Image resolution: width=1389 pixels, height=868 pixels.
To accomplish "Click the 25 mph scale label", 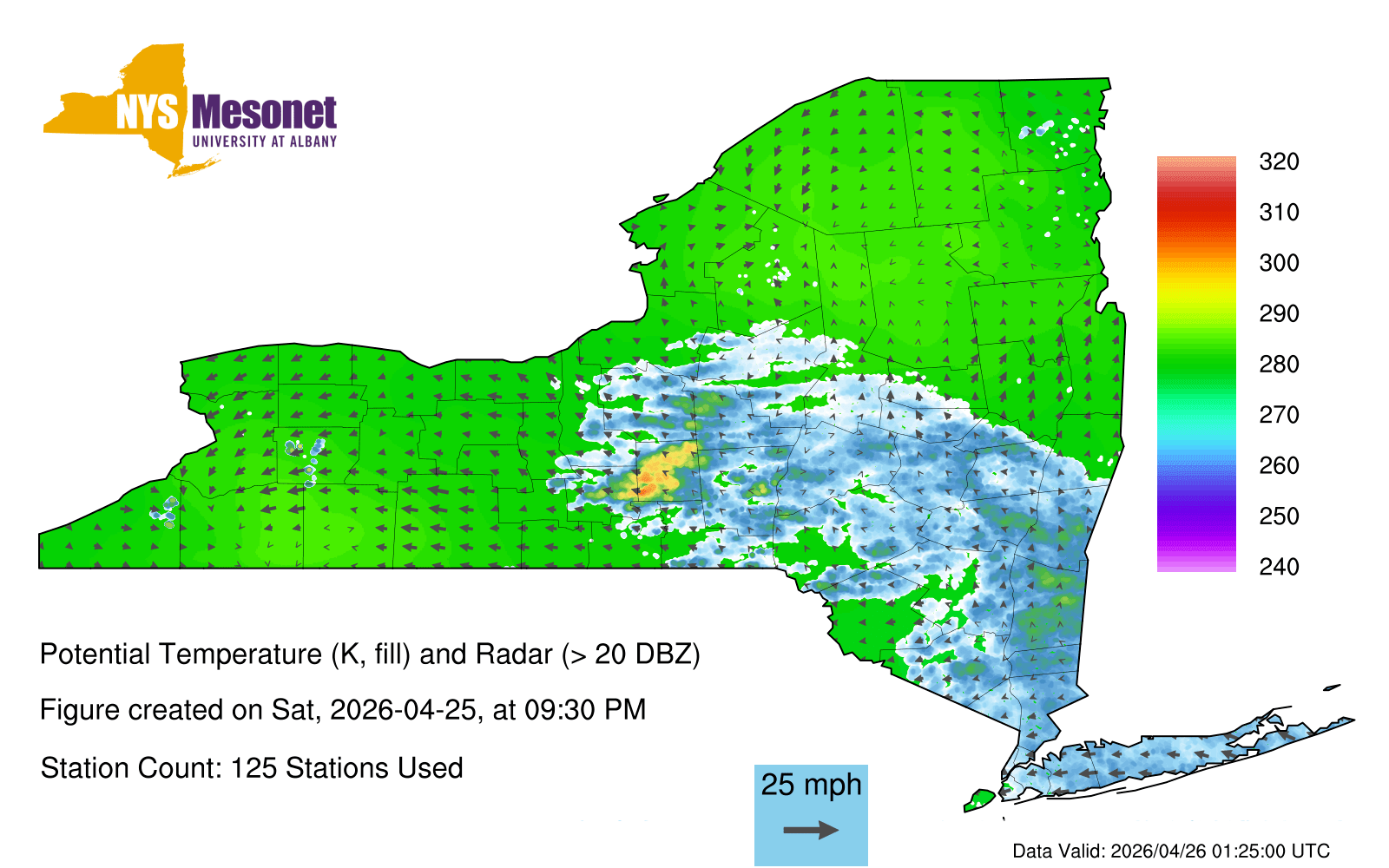I will click(811, 785).
